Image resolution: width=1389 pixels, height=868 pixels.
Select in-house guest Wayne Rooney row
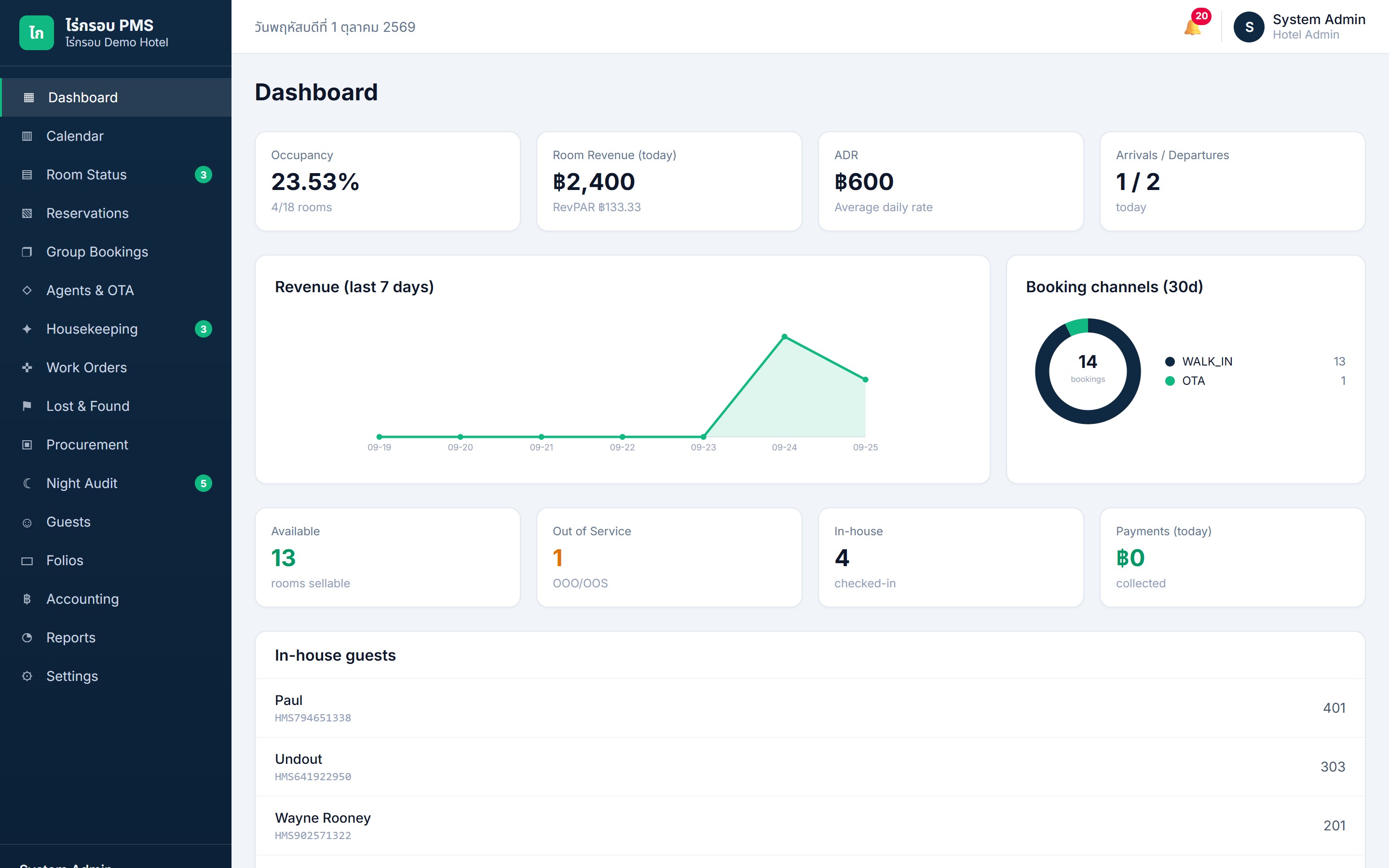810,826
